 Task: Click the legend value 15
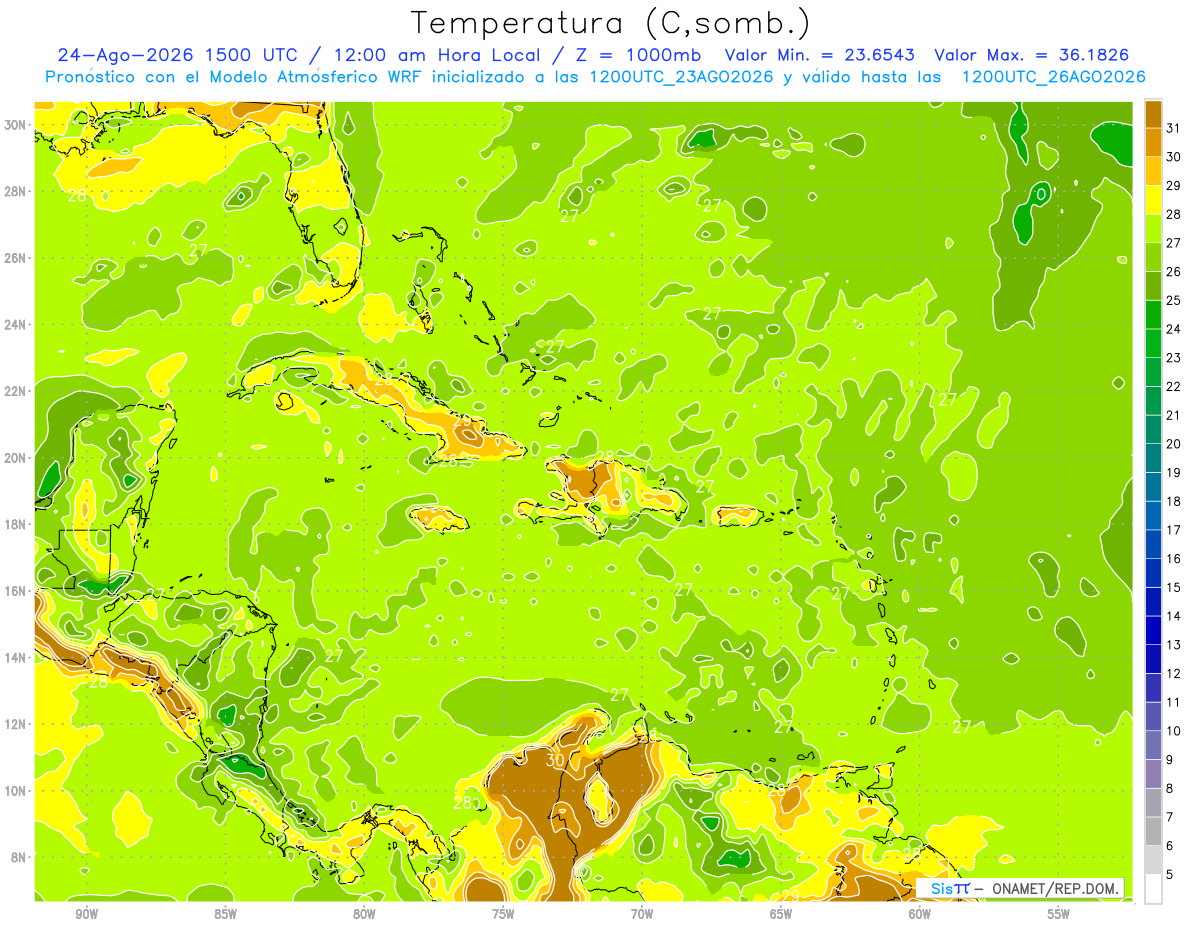[x=1173, y=587]
